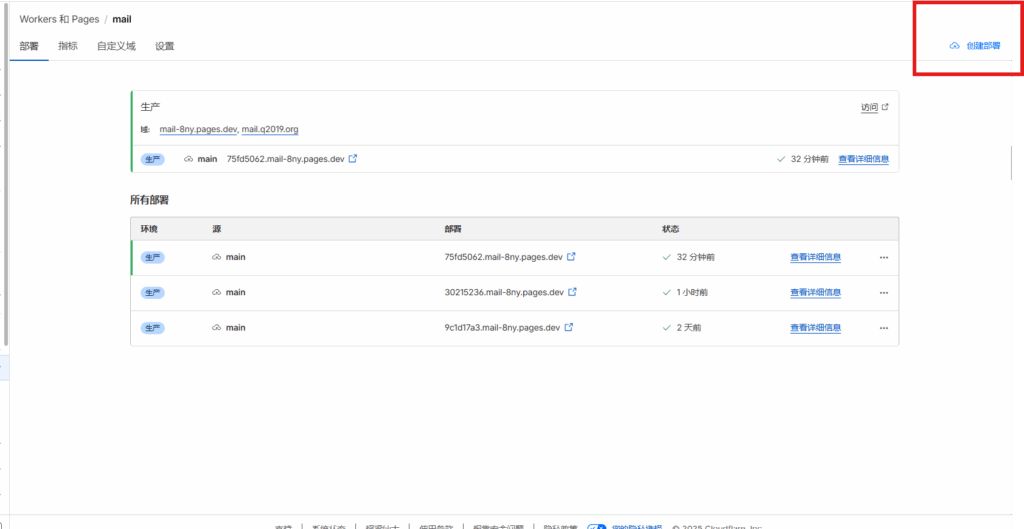Switch to the 指标 tab
Viewport: 1024px width, 529px height.
pyautogui.click(x=67, y=46)
